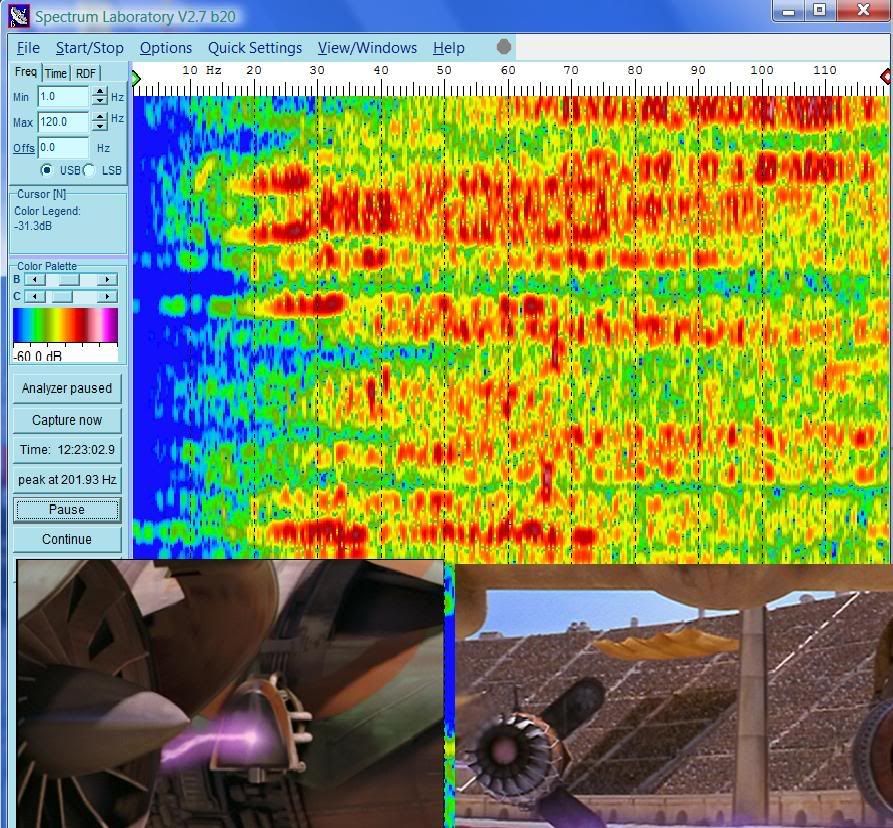Screen dimensions: 893x828
Task: Click the engine close-up video thumbnail
Action: (x=230, y=694)
